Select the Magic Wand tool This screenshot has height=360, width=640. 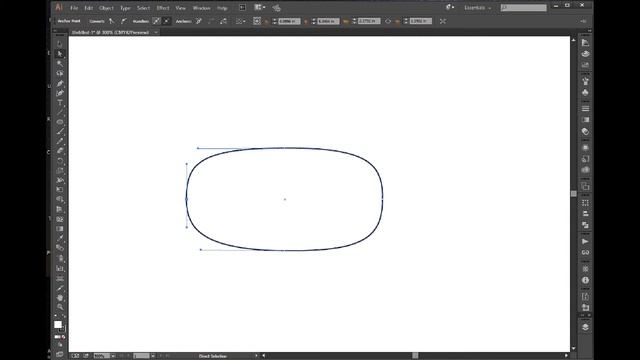point(60,64)
